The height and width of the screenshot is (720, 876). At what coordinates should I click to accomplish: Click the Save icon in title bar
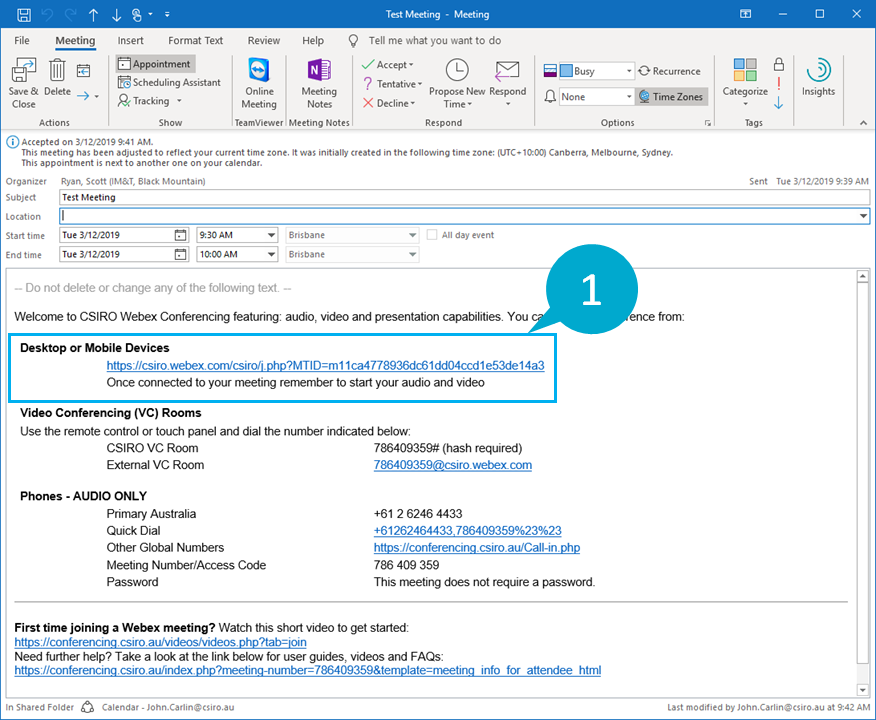(24, 15)
